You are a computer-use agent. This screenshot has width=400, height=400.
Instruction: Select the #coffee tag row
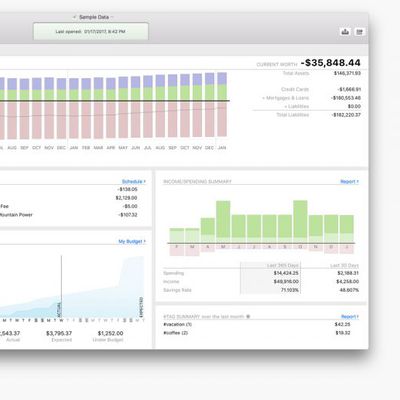click(261, 333)
